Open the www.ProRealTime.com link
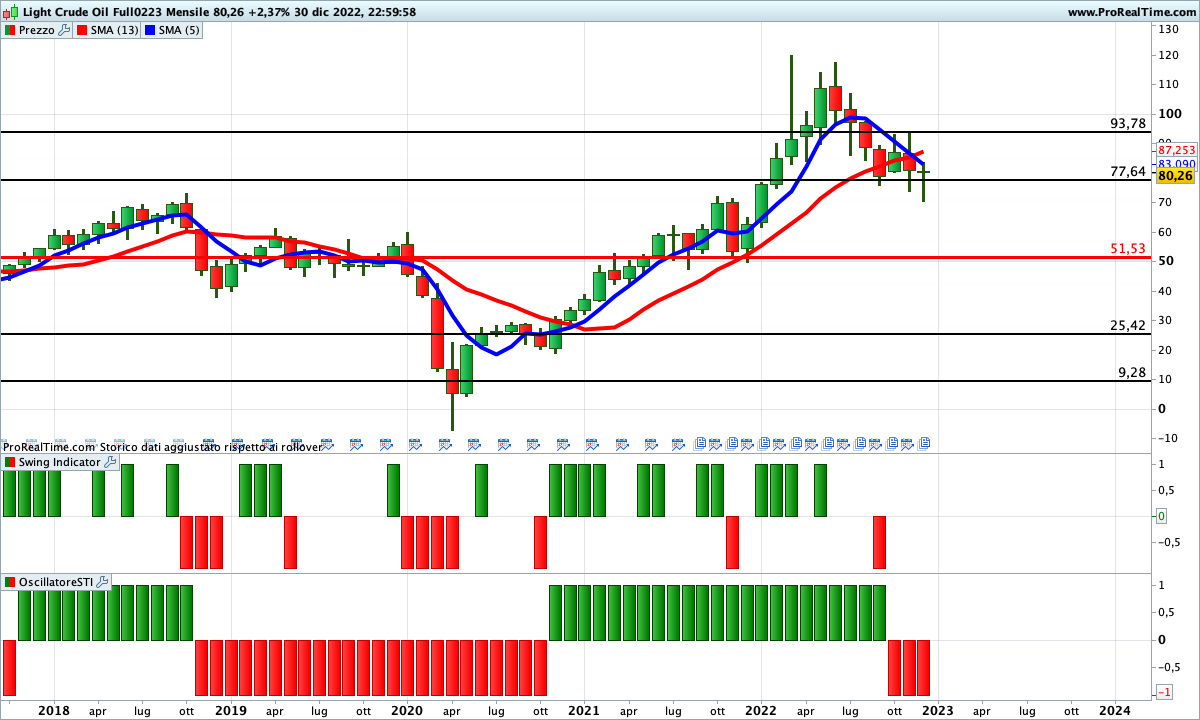 (1131, 12)
